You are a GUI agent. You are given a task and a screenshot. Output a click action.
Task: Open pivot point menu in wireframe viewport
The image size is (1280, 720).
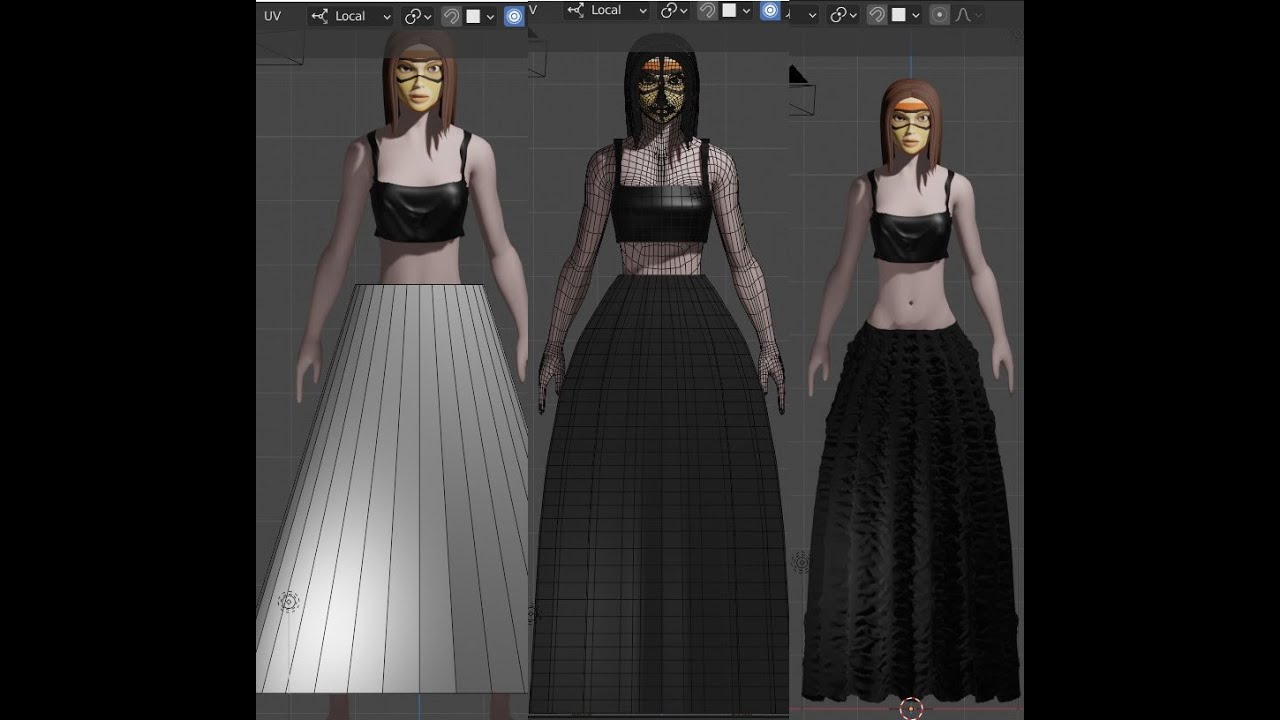pos(674,10)
